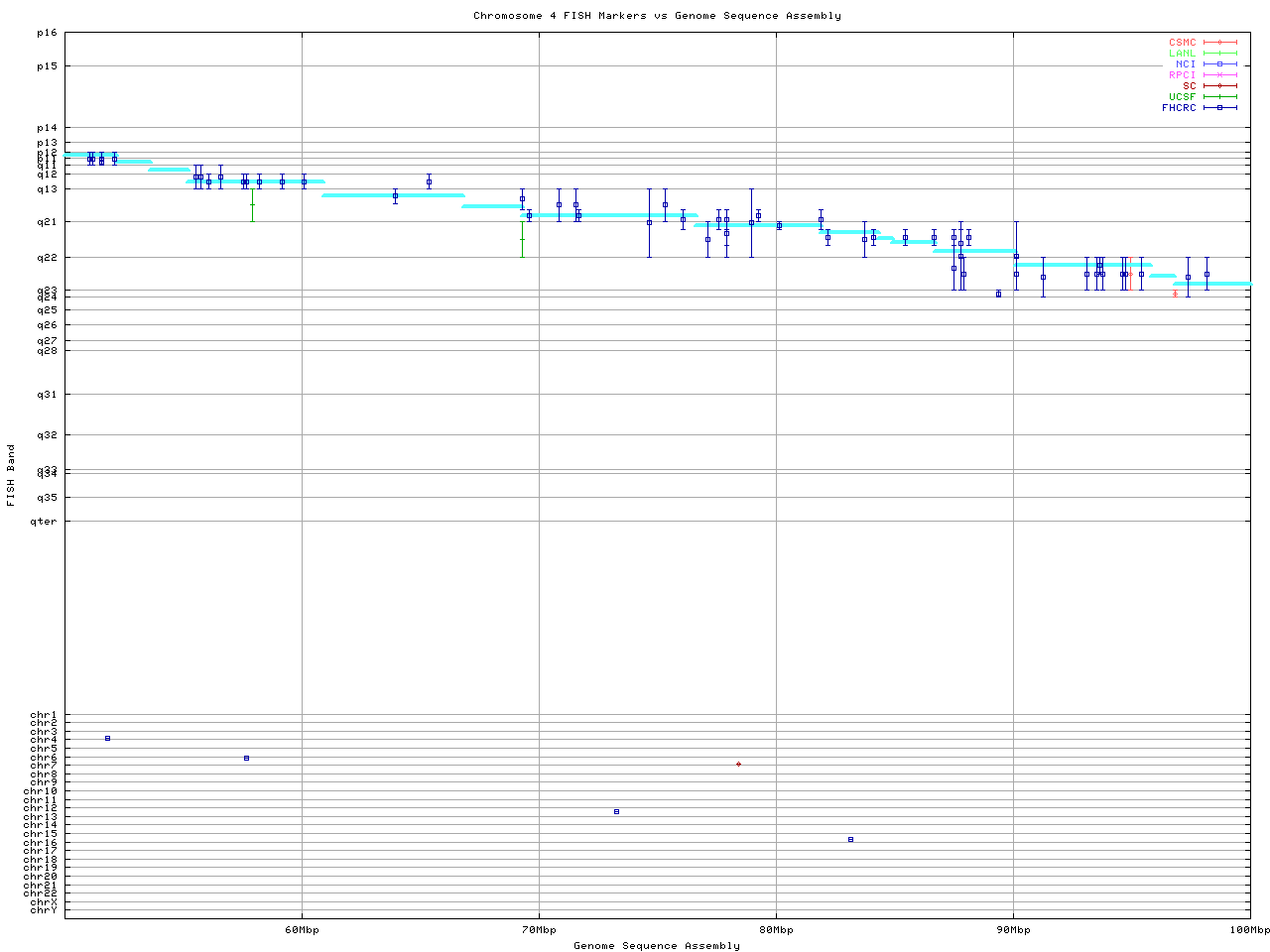Click the NCI legend marker symbol
The image size is (1270, 952).
tap(1219, 64)
